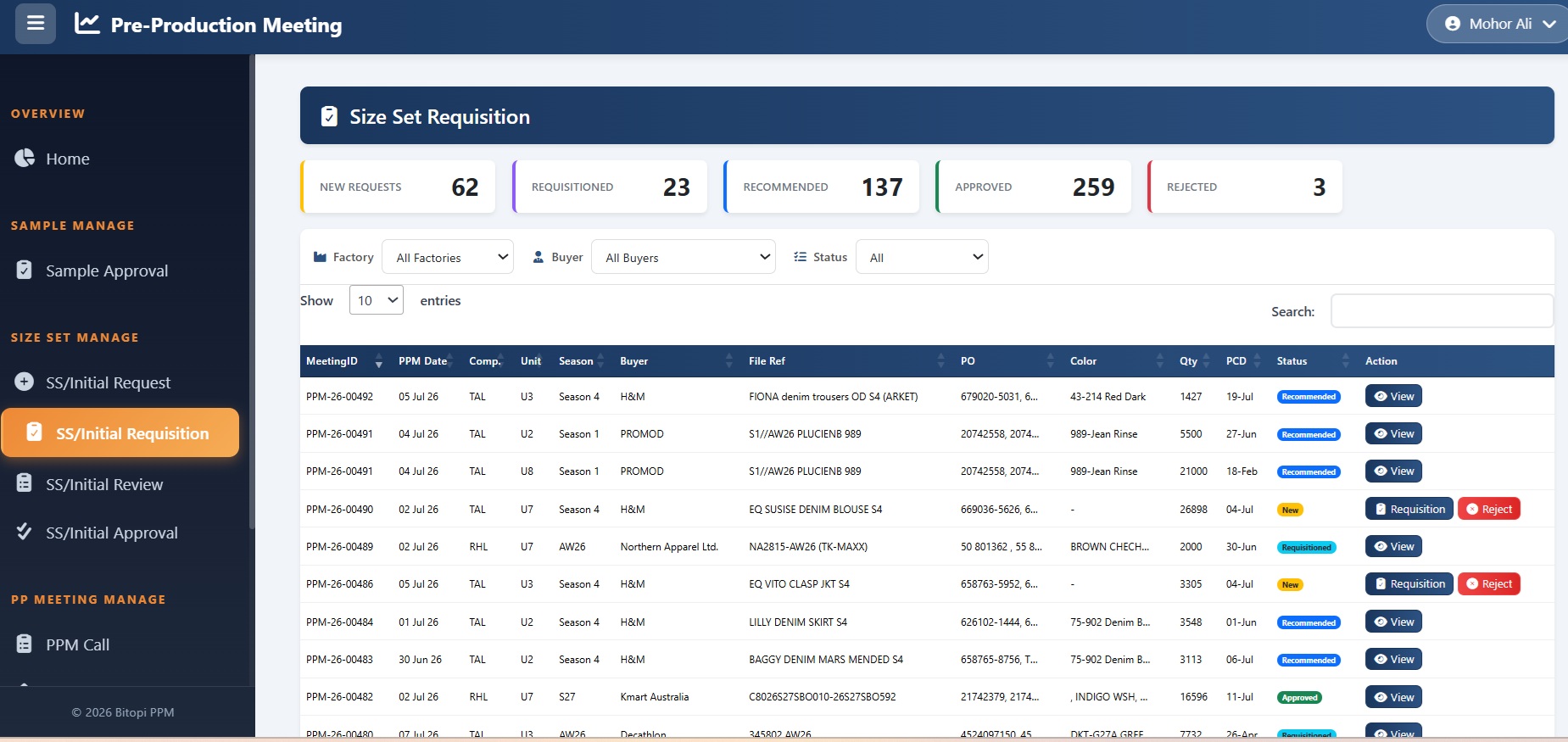Click the Status list icon
1568x742 pixels.
tap(800, 257)
